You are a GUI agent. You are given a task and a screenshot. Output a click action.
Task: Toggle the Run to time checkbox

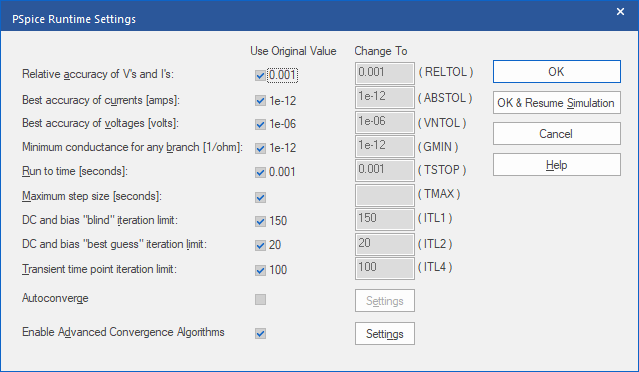[260, 172]
